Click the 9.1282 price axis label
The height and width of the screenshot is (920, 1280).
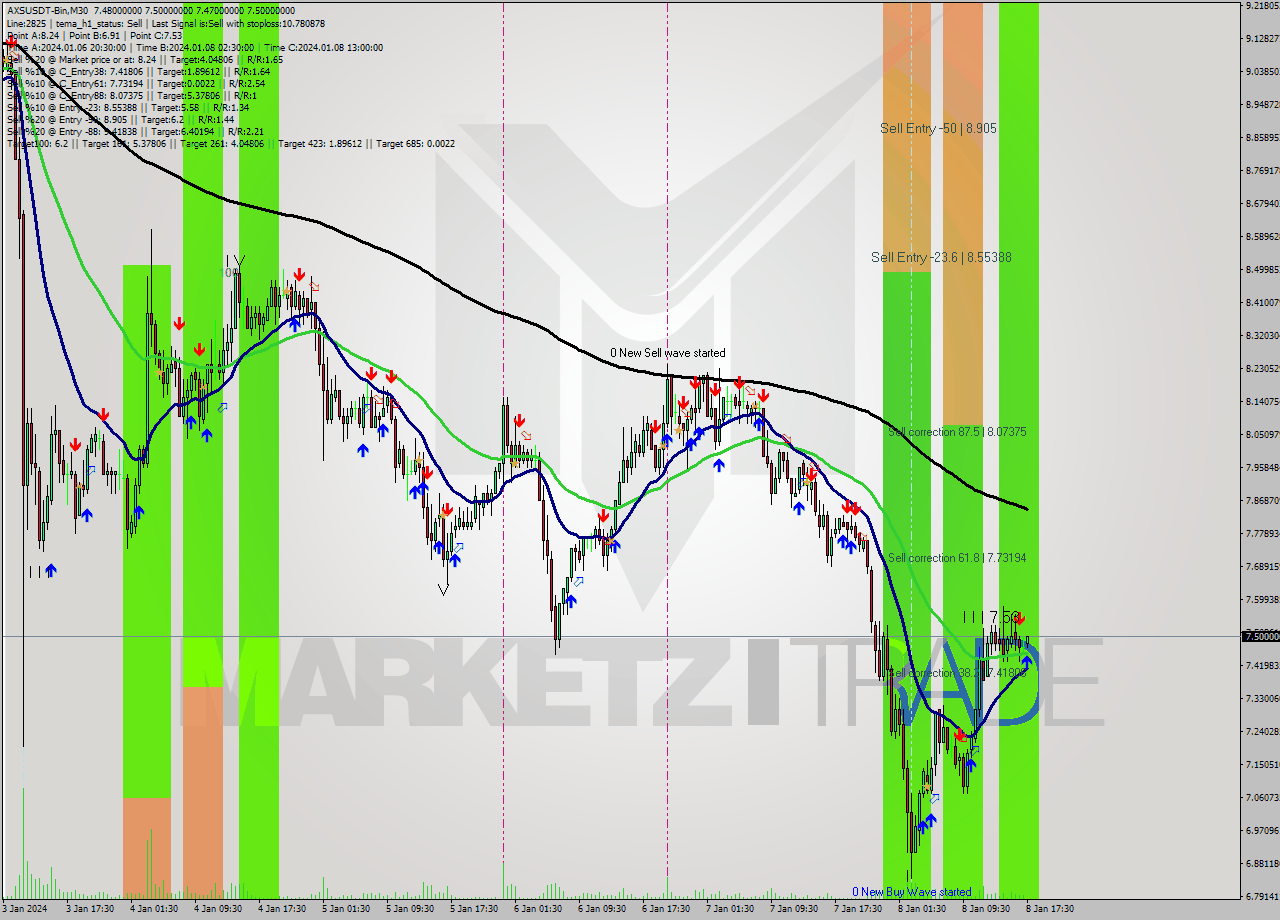pos(1263,38)
